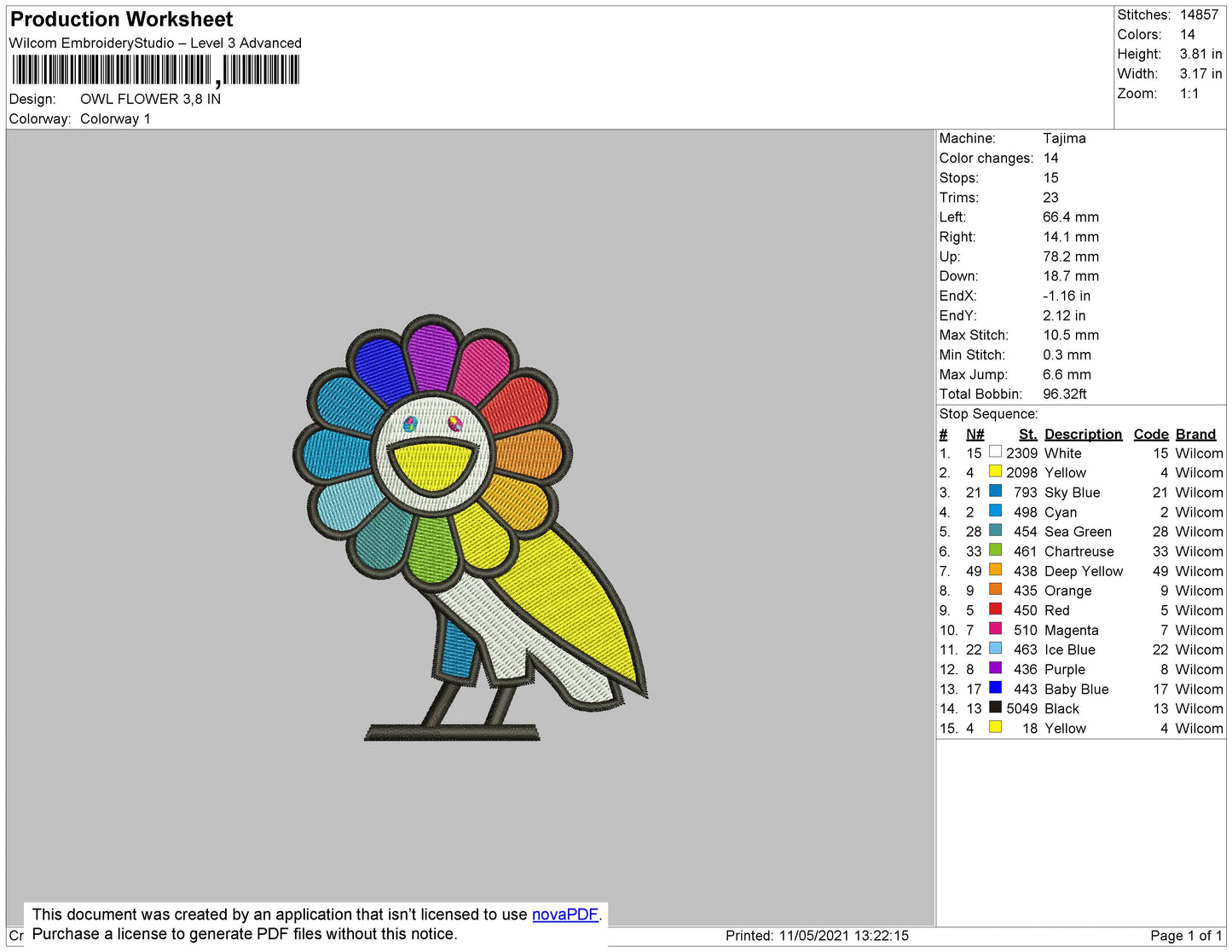
Task: Click the yellow swatch in row 2
Action: 995,471
